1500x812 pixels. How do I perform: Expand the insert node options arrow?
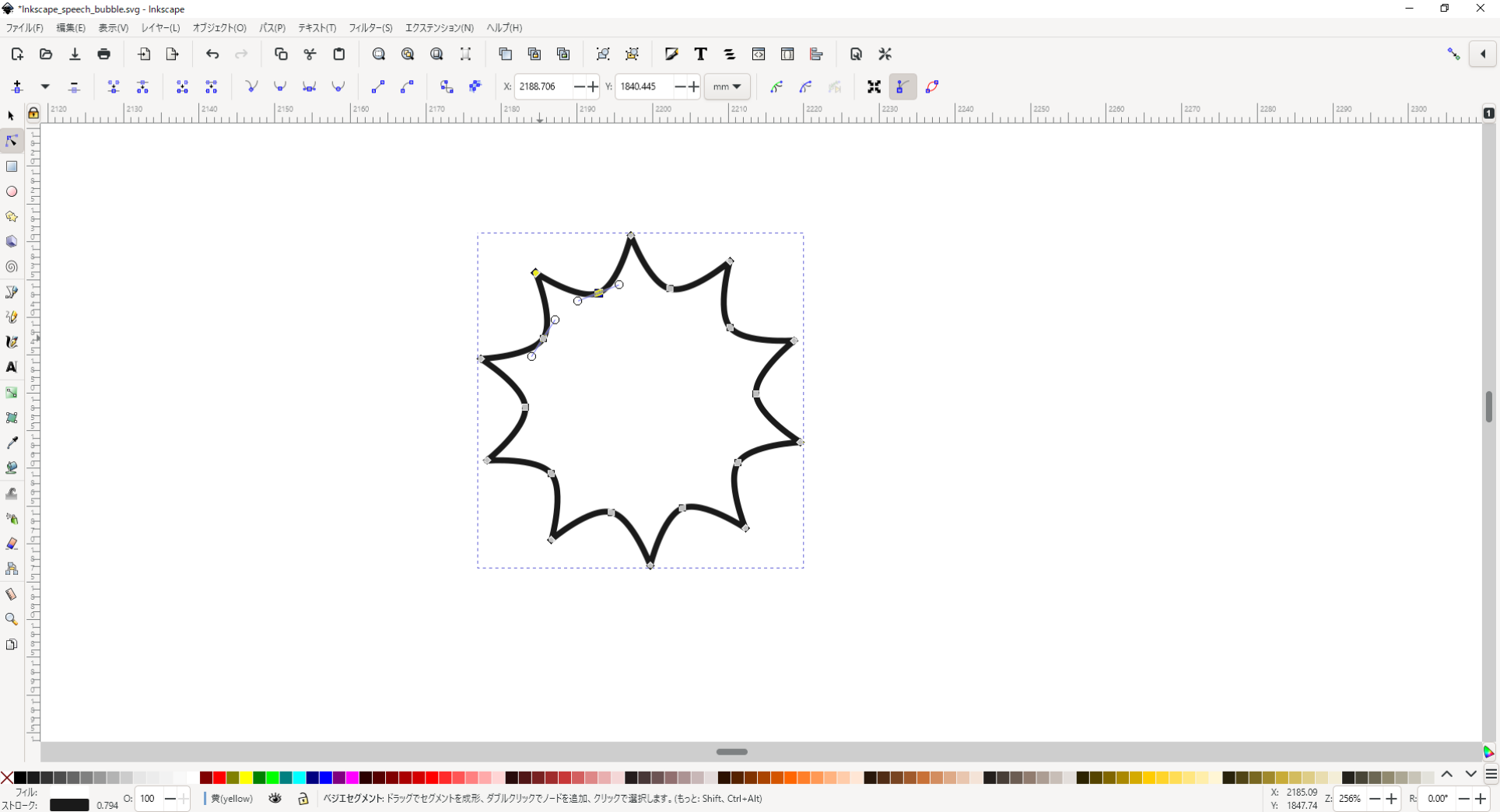pos(45,87)
